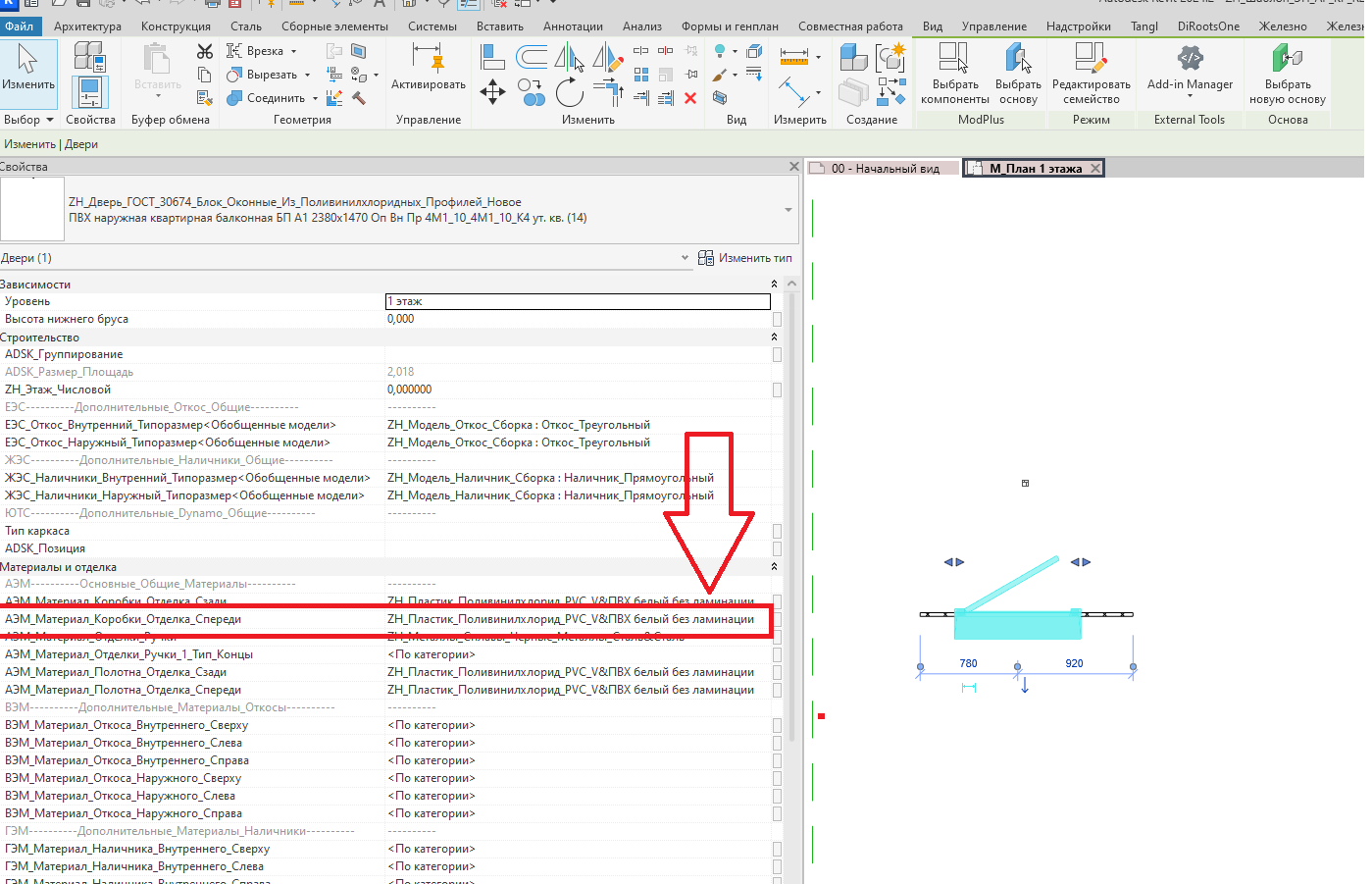This screenshot has height=884, width=1372.
Task: Select the Aligned Dimension tool
Action: pos(792,91)
